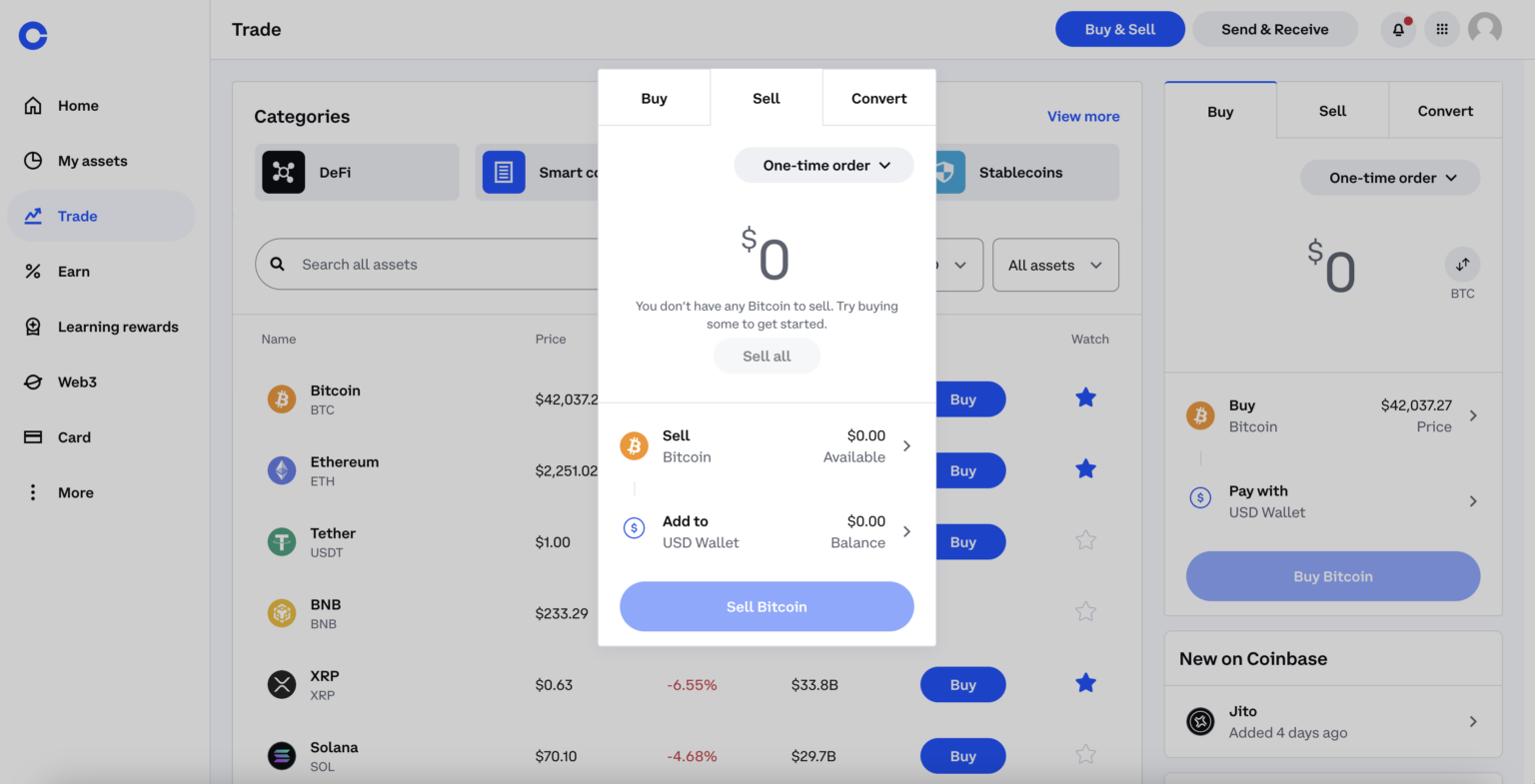
Task: Click Buy button in Bitcoin row
Action: [x=970, y=399]
